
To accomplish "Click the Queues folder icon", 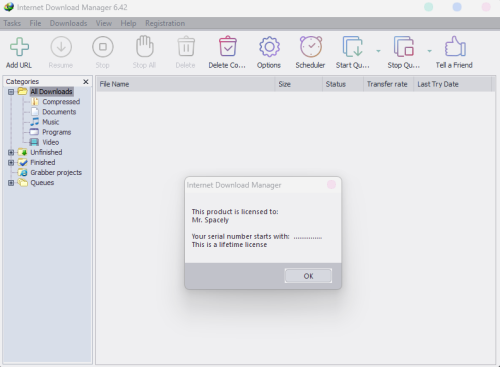I will pos(22,182).
